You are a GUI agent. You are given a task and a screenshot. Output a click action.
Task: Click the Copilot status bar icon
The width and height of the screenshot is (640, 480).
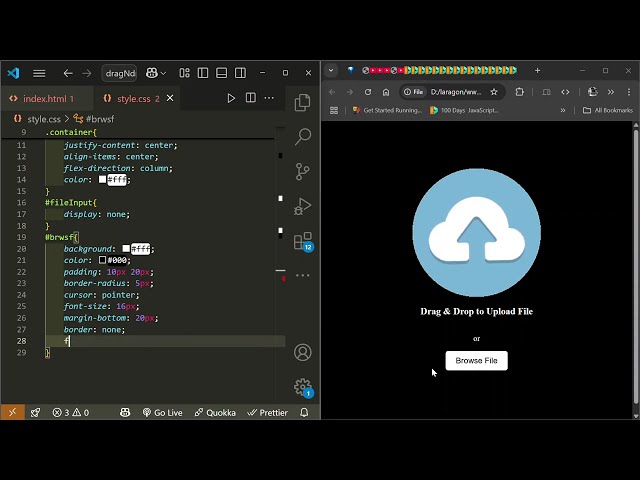(125, 413)
